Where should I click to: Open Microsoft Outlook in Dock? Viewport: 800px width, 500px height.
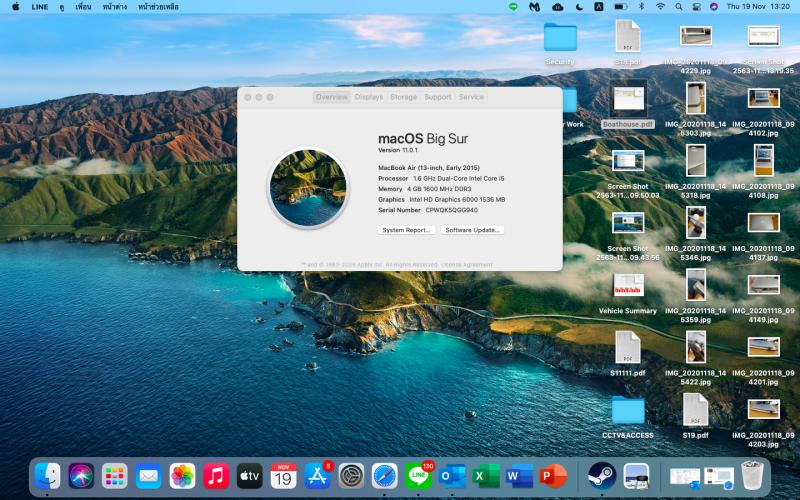click(452, 476)
